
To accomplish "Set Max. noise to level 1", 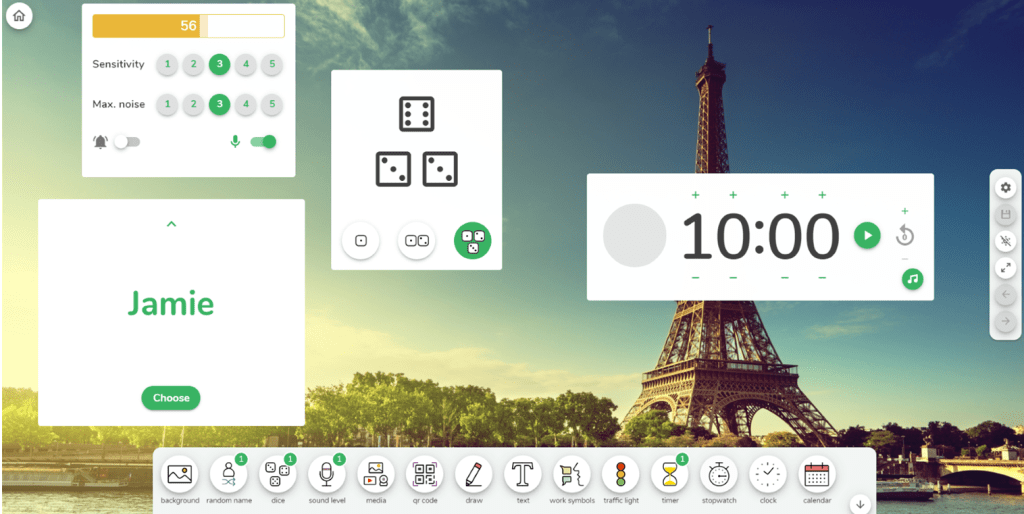I will (x=167, y=105).
